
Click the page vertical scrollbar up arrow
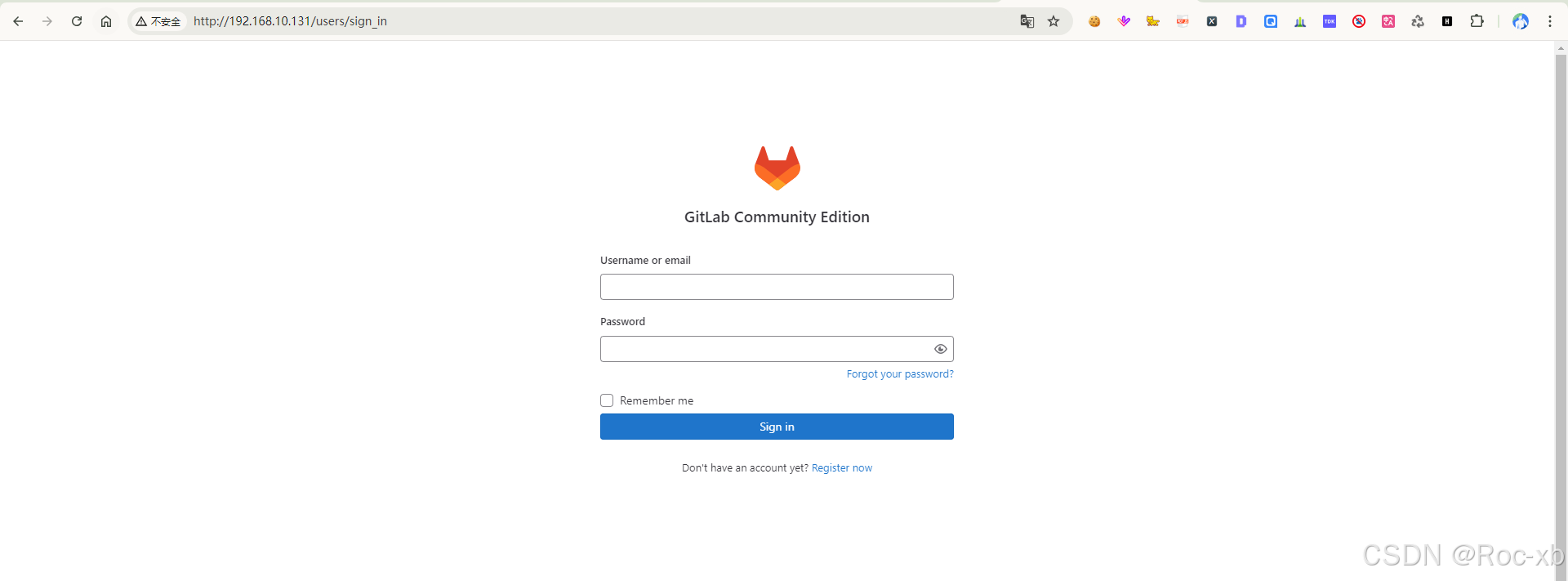(x=1561, y=49)
